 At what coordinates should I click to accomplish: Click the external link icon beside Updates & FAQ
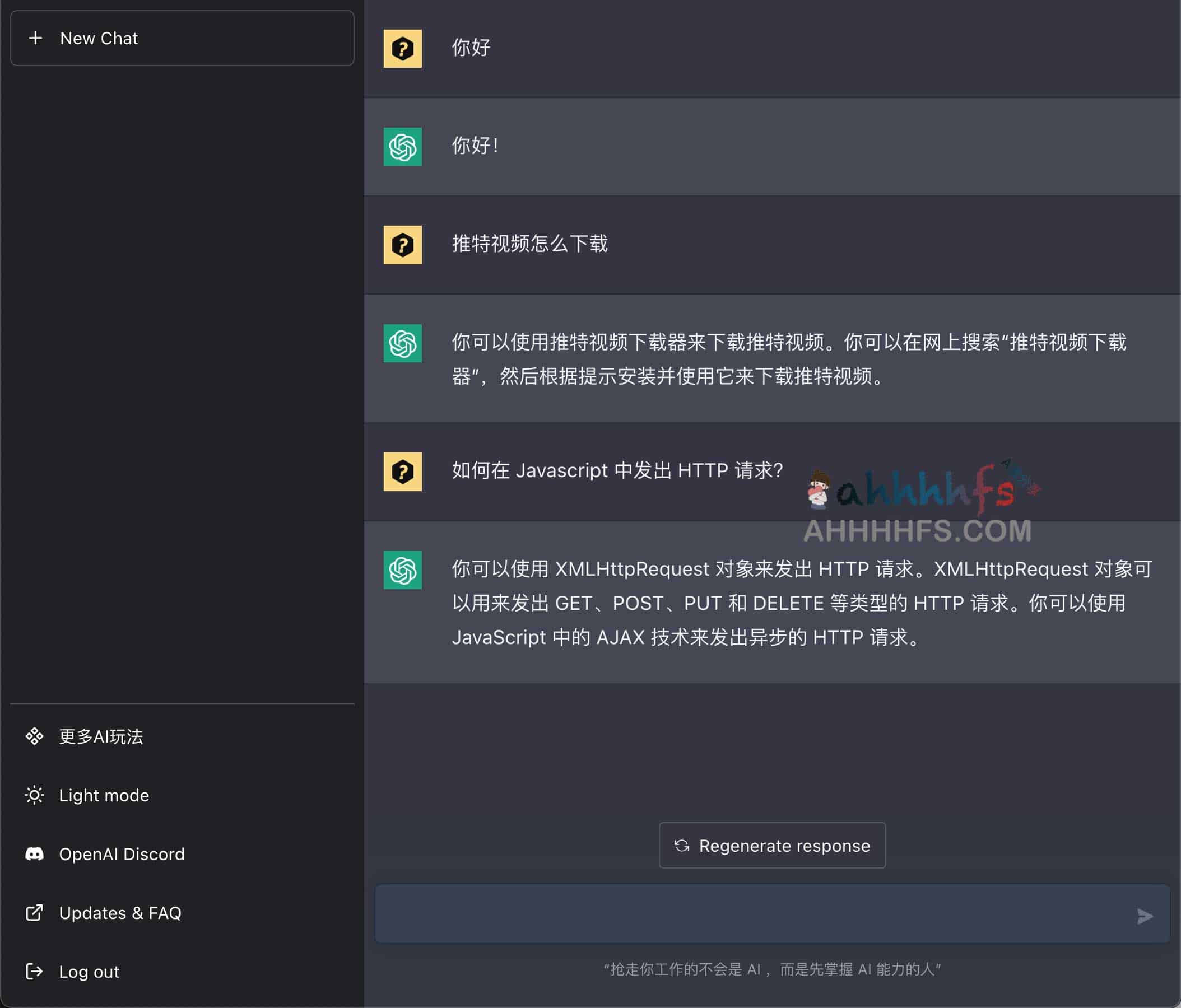click(35, 912)
